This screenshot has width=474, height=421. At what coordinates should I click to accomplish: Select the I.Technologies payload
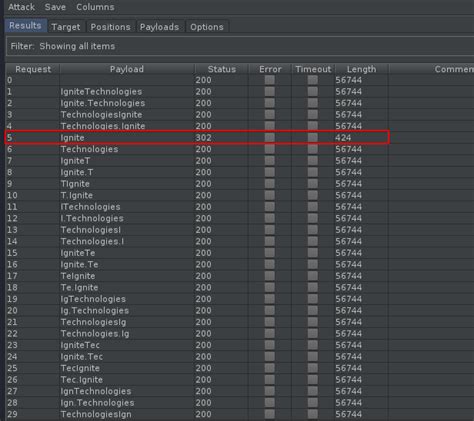[x=92, y=218]
